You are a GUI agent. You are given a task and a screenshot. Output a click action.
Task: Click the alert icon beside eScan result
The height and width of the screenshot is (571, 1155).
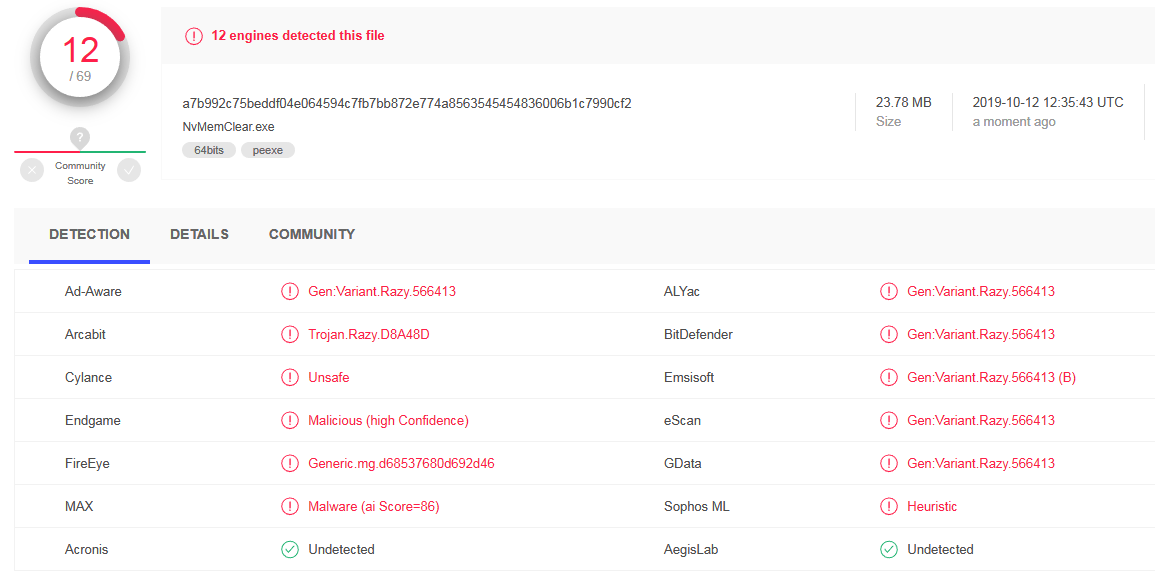(x=888, y=421)
